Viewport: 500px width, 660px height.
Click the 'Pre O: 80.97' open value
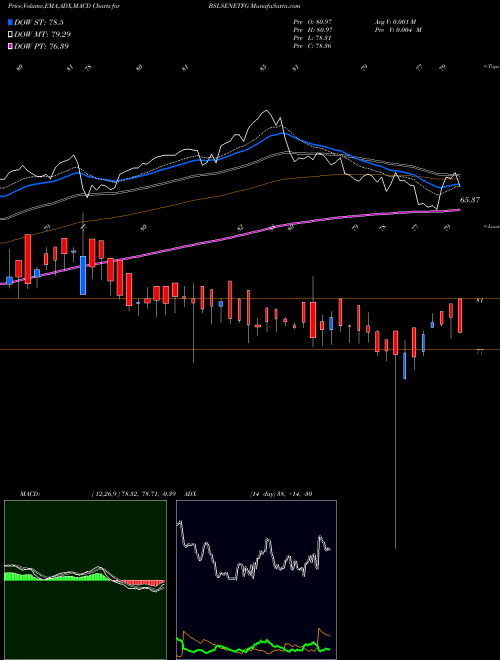[313, 22]
